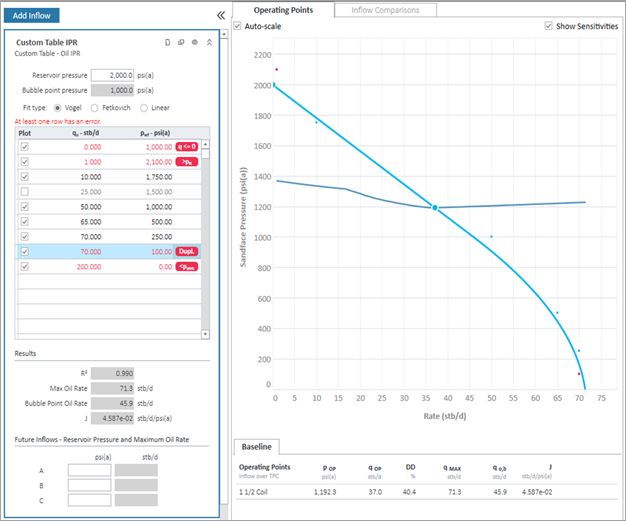Click the red '>PR' error badge in 1.000 row

pyautogui.click(x=187, y=162)
